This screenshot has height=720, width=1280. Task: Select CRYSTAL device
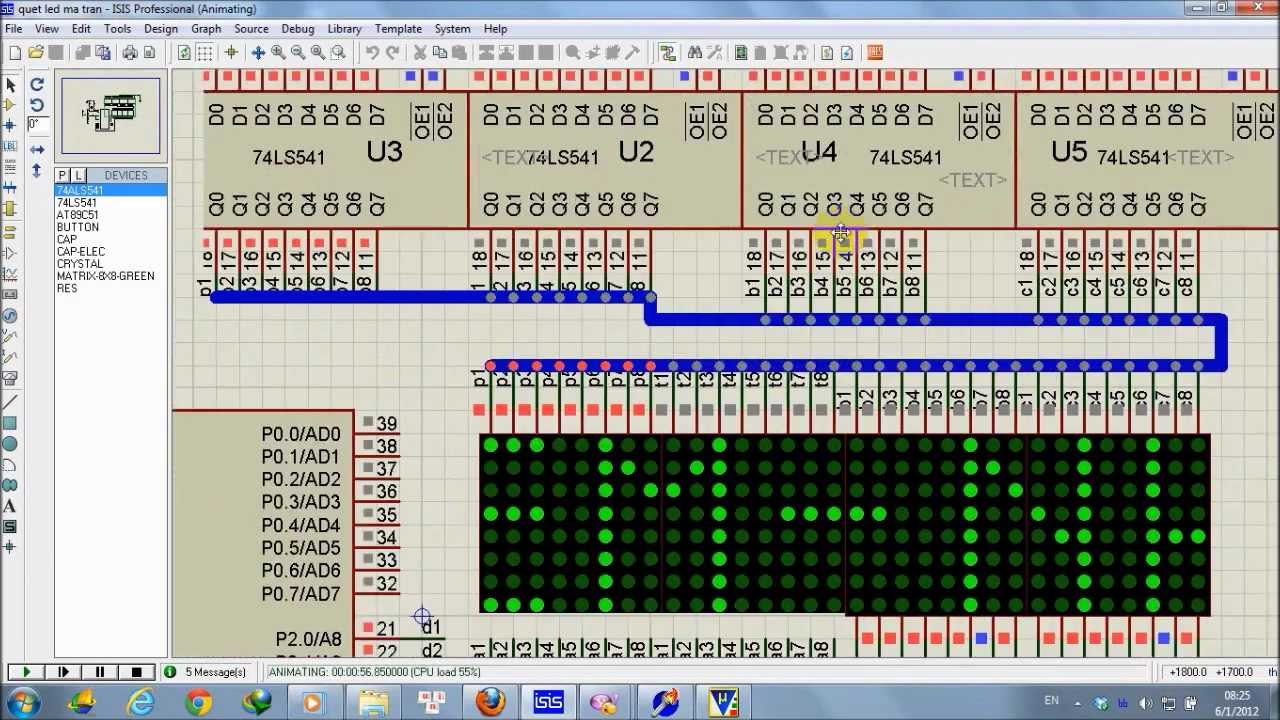(x=80, y=264)
